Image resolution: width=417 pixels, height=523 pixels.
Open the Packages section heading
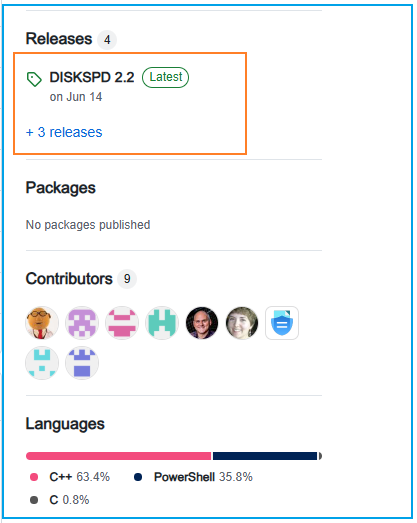[x=61, y=188]
